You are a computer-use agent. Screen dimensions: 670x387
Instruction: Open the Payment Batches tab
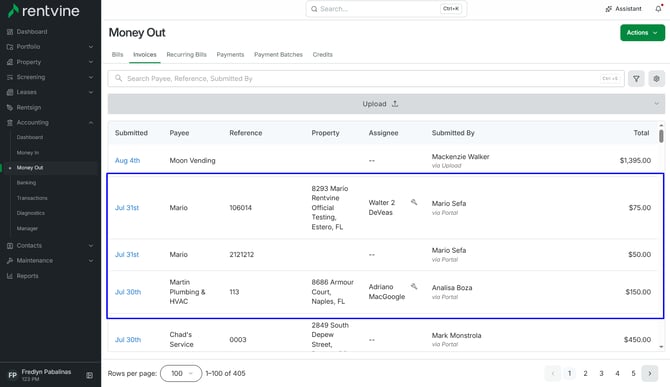click(278, 55)
